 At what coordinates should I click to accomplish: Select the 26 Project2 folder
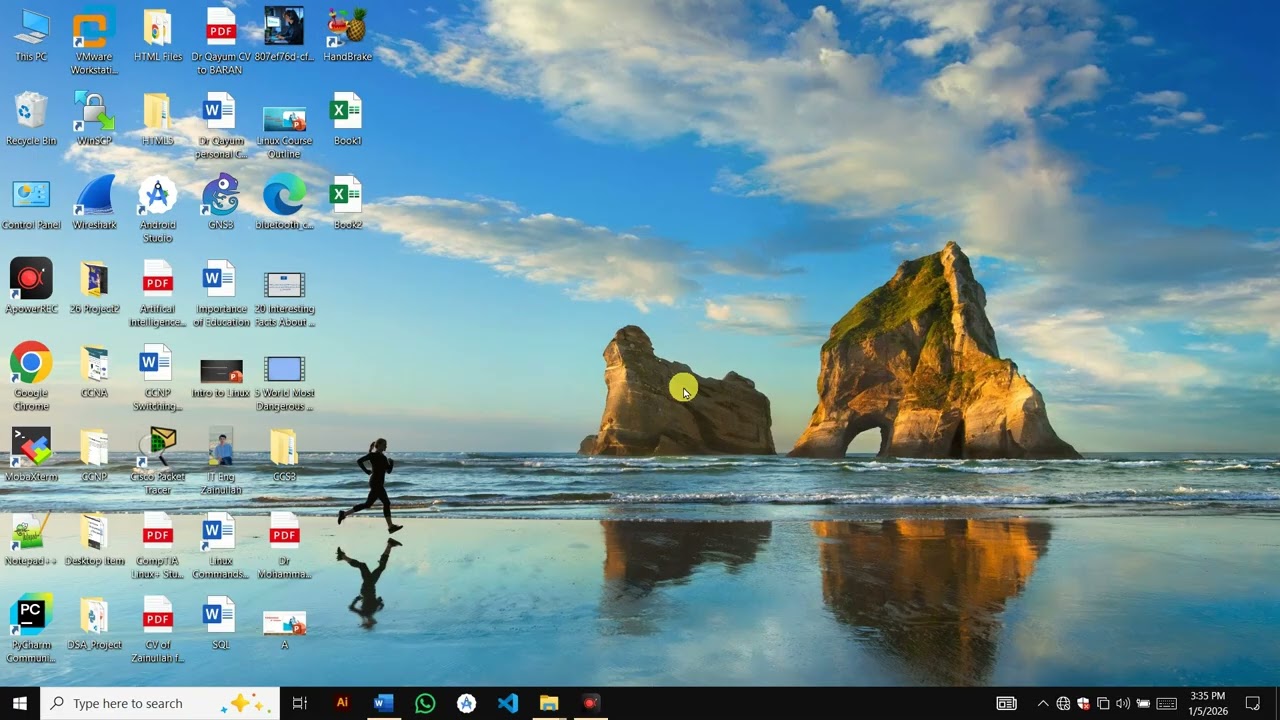tap(94, 287)
